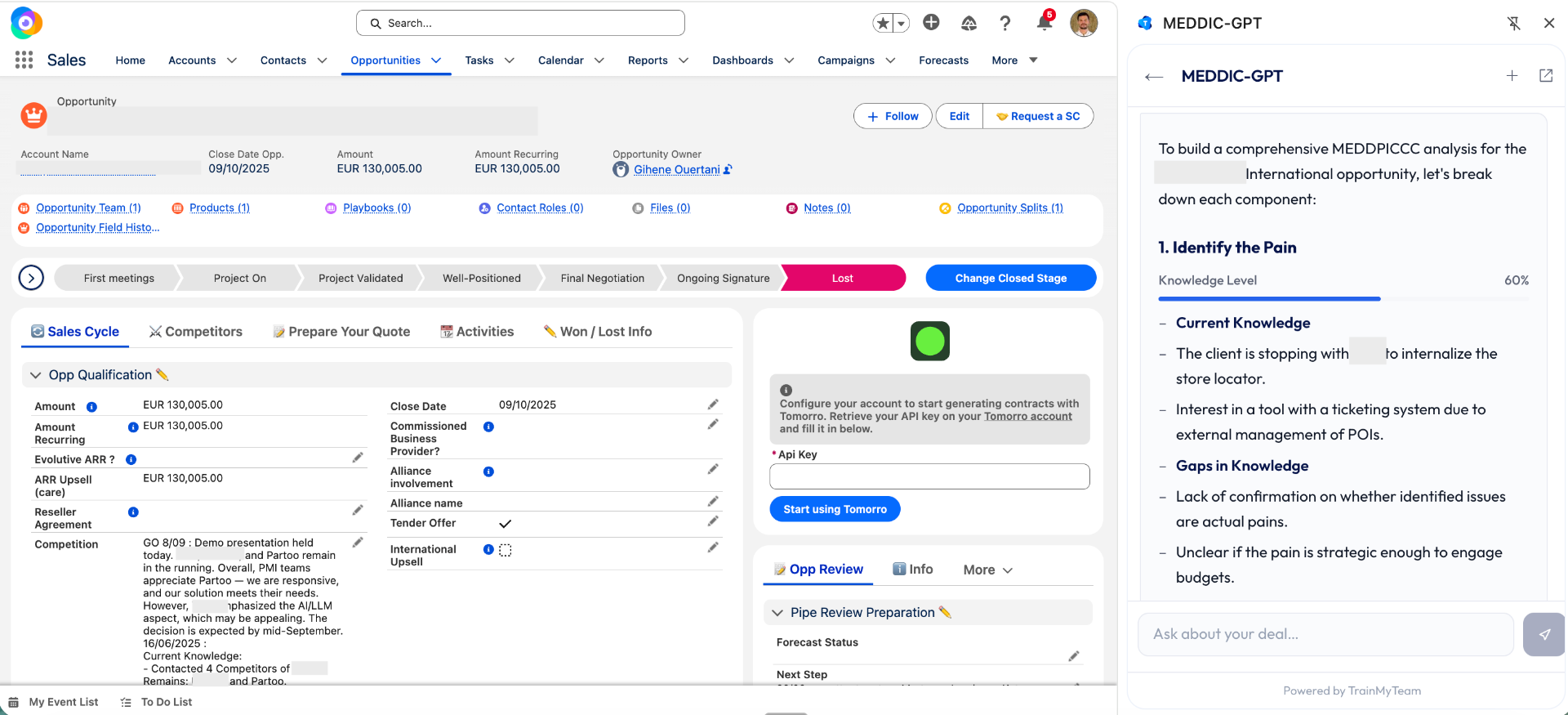Toggle the Tender Offer checkmark

(506, 524)
